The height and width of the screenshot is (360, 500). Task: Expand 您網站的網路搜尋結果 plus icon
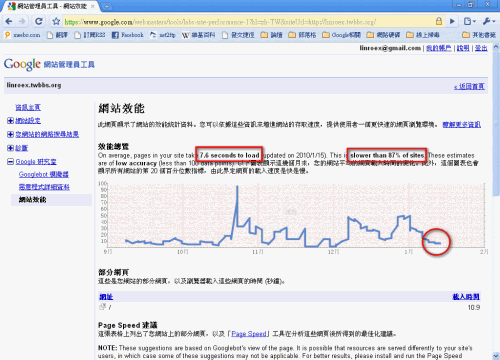10,134
